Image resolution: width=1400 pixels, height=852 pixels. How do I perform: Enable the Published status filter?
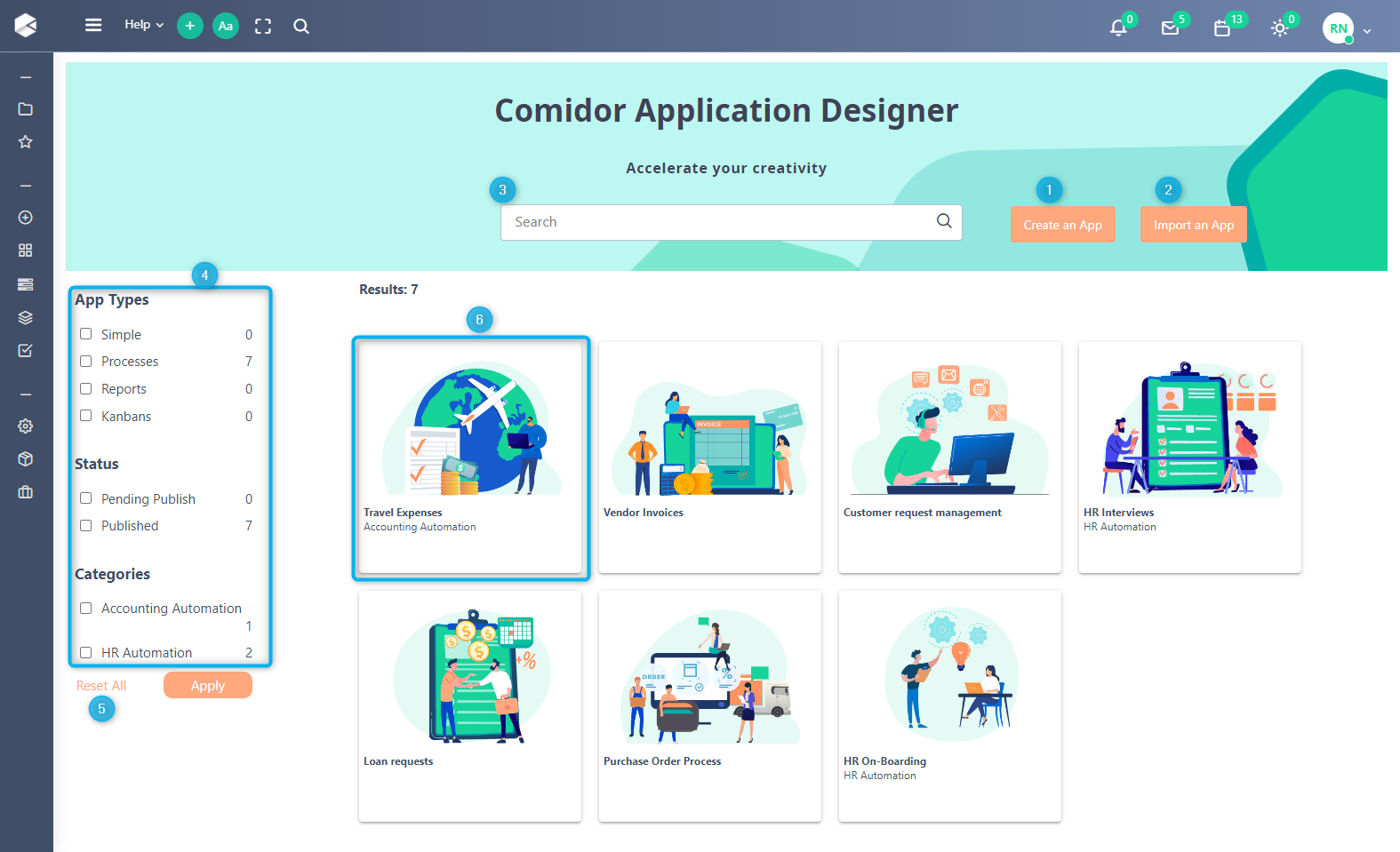click(x=86, y=525)
